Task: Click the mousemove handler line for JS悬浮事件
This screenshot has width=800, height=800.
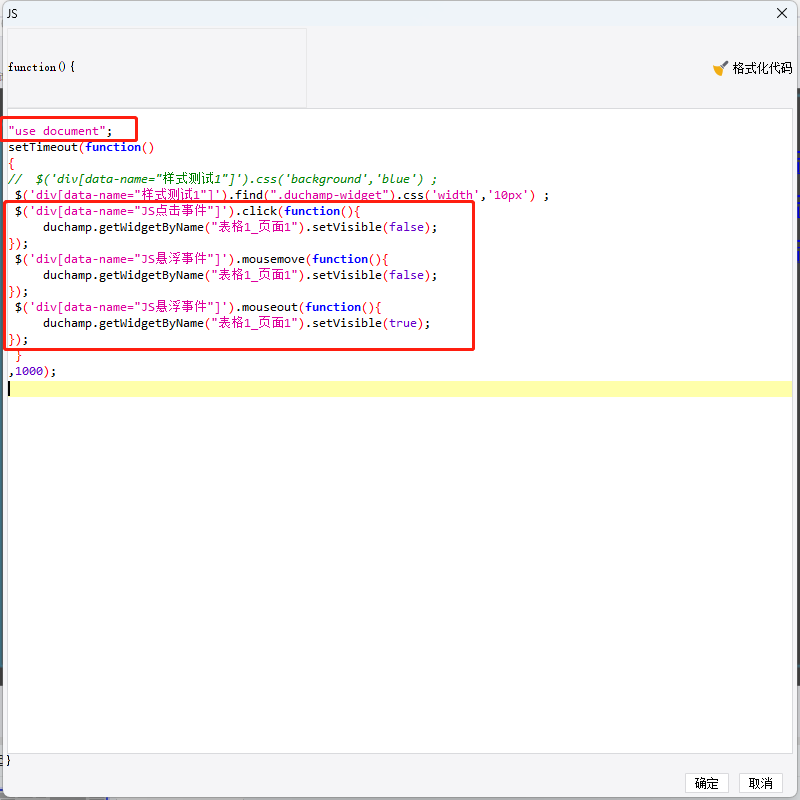Action: (201, 259)
